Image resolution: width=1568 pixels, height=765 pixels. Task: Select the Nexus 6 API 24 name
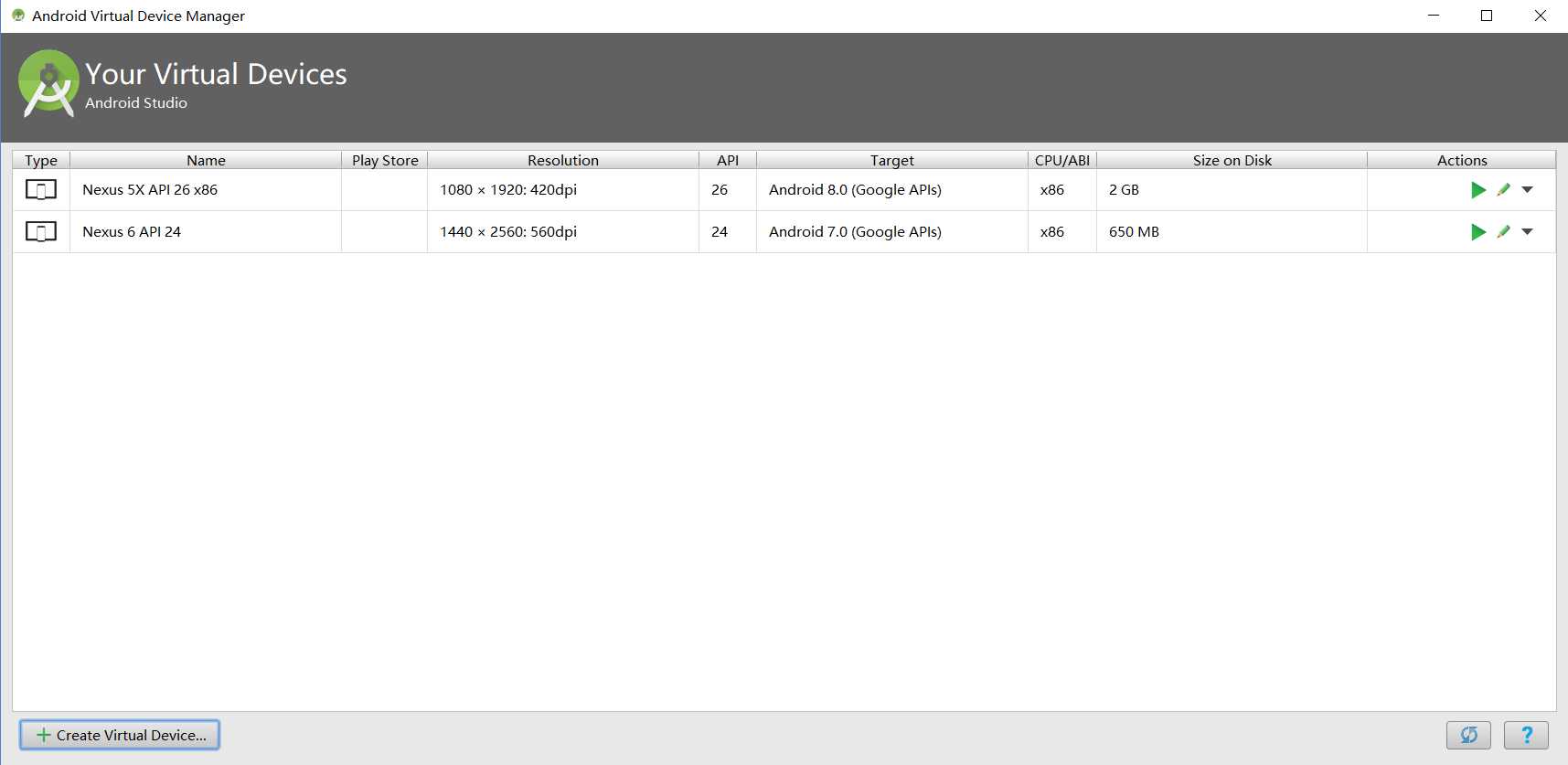coord(132,232)
